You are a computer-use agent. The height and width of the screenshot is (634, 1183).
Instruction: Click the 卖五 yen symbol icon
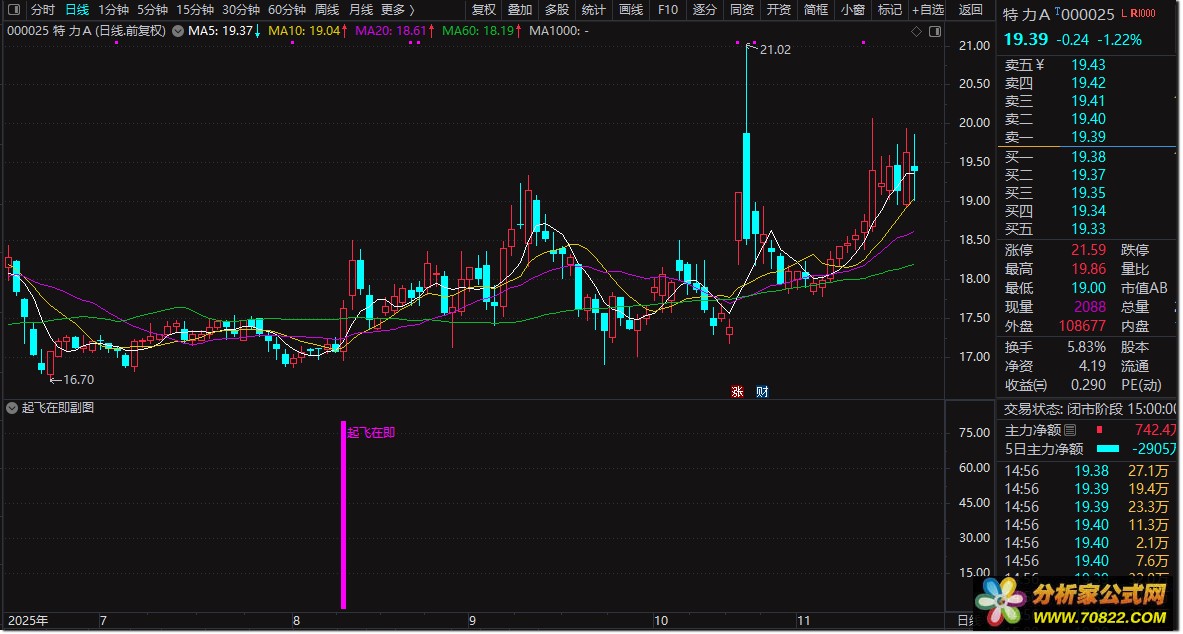coord(1040,65)
